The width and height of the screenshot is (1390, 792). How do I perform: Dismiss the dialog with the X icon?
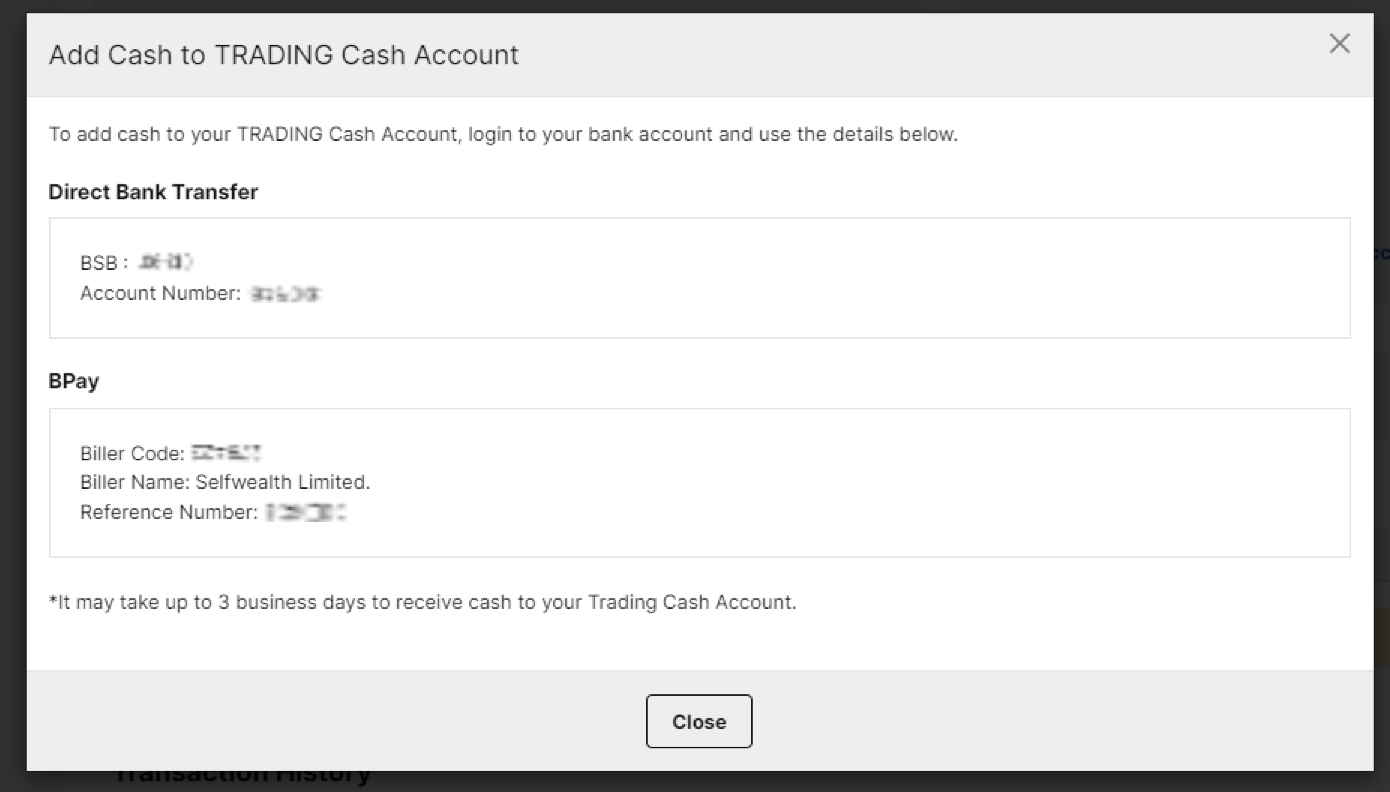point(1339,44)
